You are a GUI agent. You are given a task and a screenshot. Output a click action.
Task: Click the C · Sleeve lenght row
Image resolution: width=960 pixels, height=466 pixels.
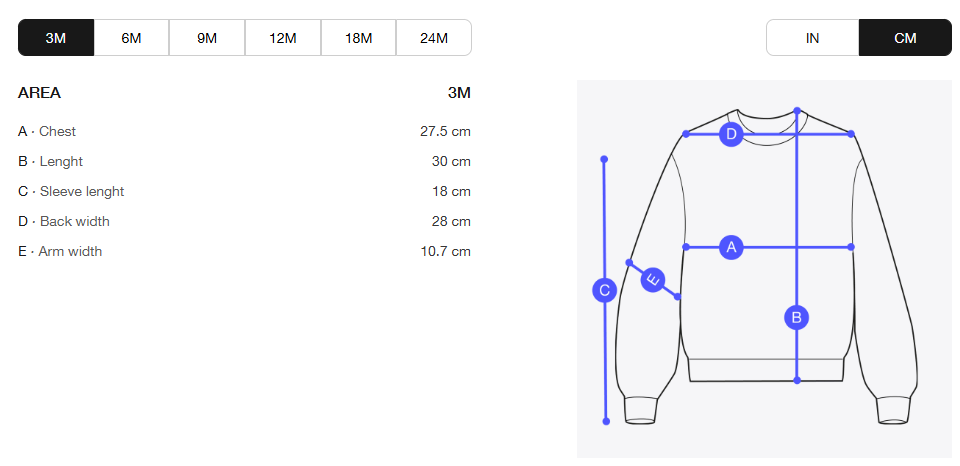(244, 192)
